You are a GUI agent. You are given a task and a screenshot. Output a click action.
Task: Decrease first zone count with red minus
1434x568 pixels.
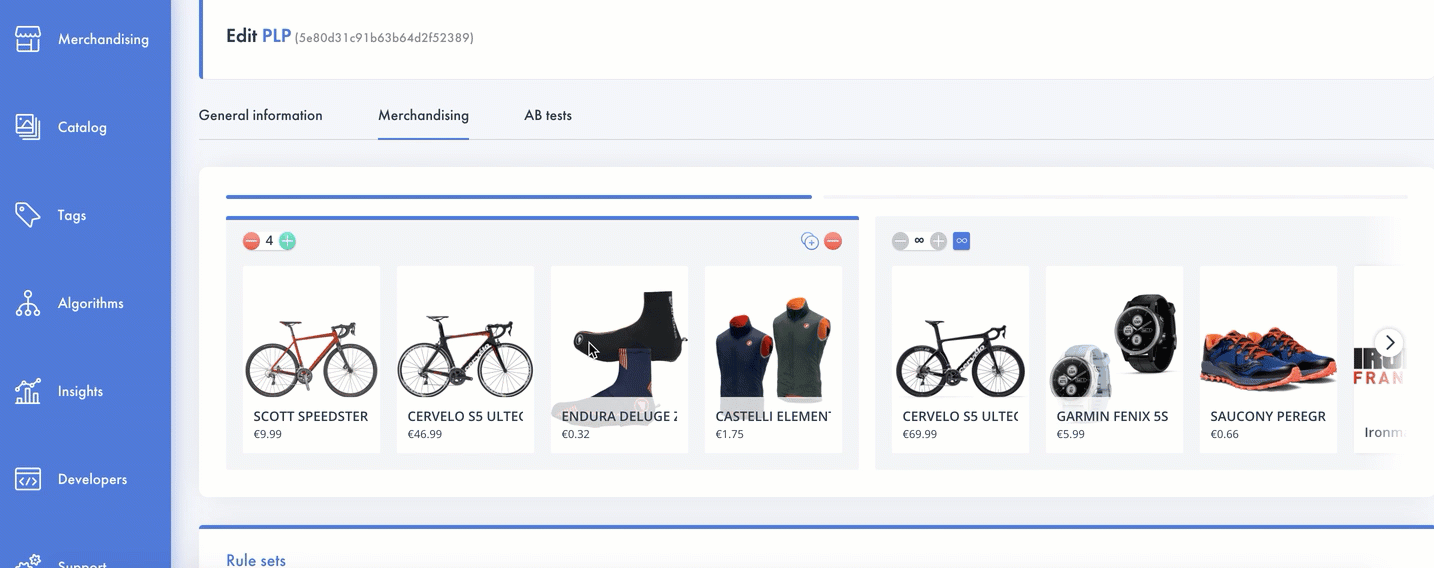click(251, 241)
